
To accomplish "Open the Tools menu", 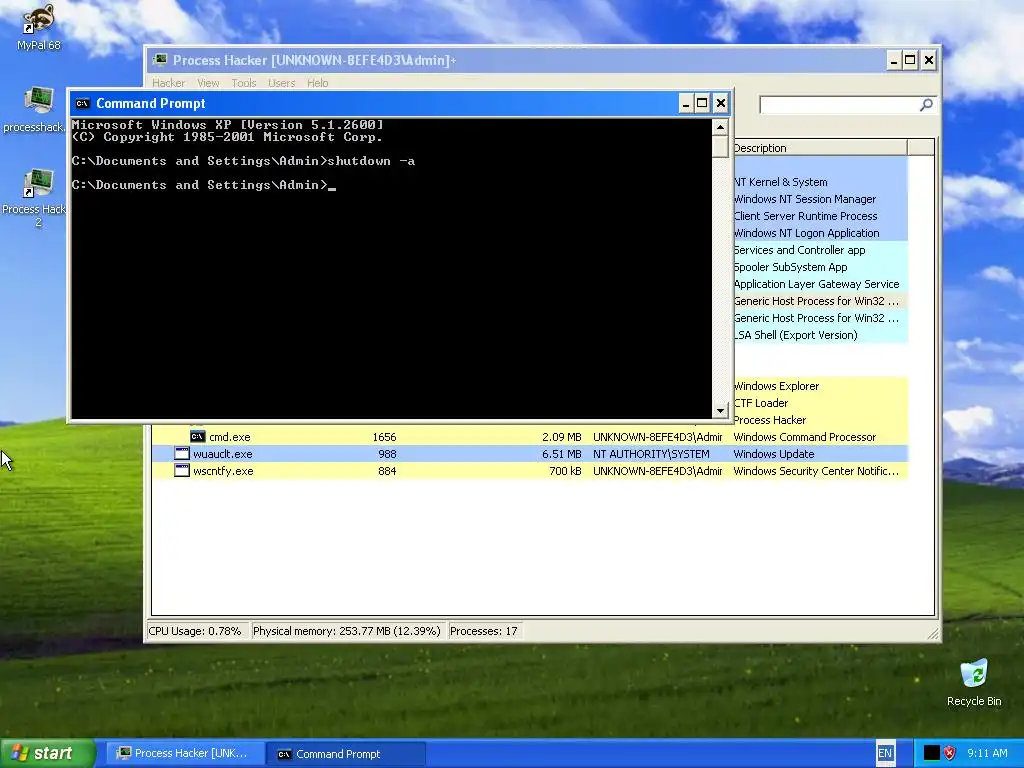I will pos(244,83).
